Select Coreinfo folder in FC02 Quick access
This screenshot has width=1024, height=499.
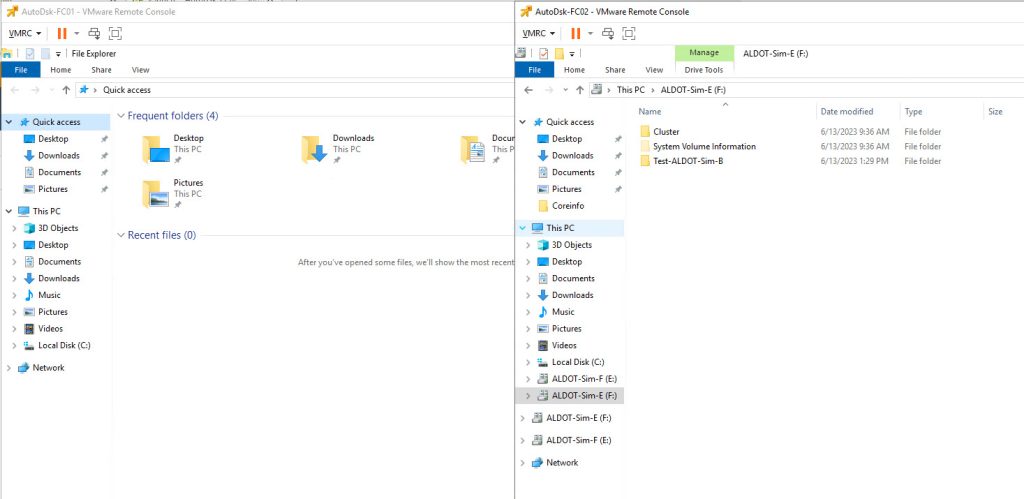click(568, 206)
